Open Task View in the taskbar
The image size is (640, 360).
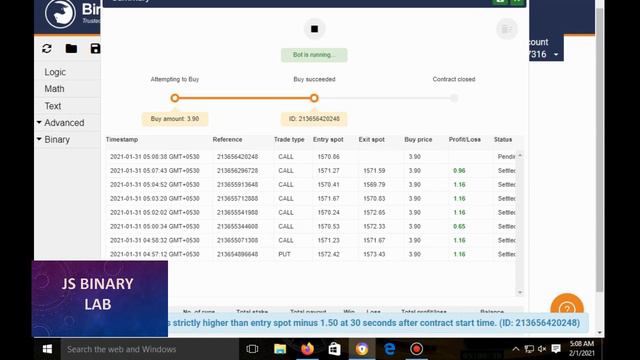(252, 349)
